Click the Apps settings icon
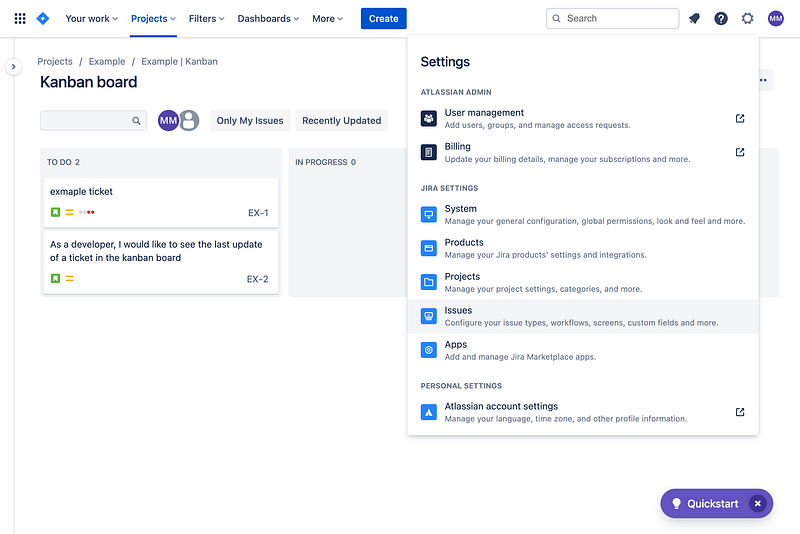800x534 pixels. (429, 350)
